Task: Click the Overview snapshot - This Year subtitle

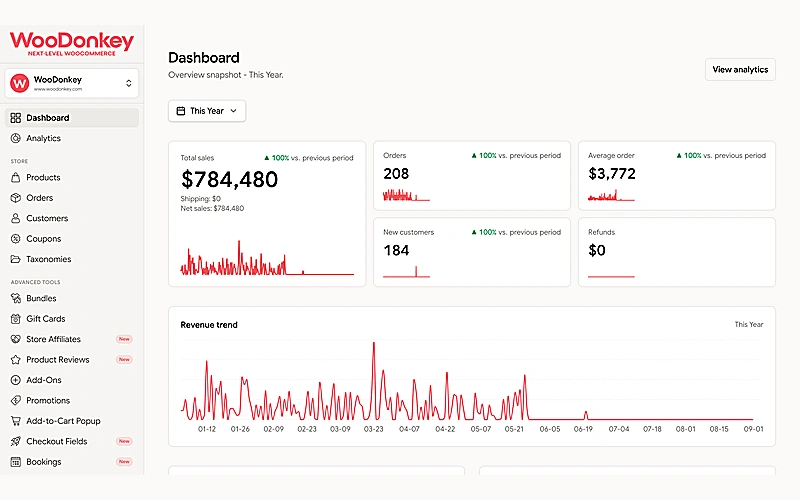Action: [x=226, y=75]
